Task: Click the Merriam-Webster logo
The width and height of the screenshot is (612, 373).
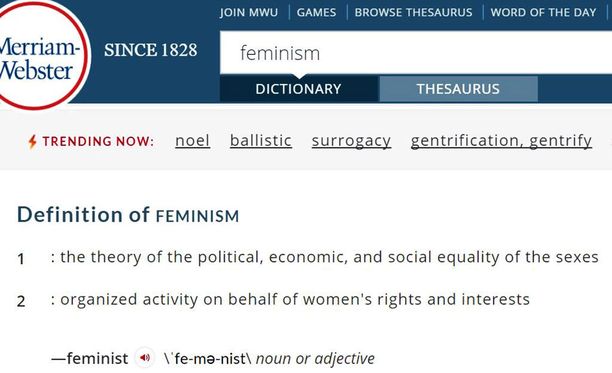Action: click(x=40, y=55)
